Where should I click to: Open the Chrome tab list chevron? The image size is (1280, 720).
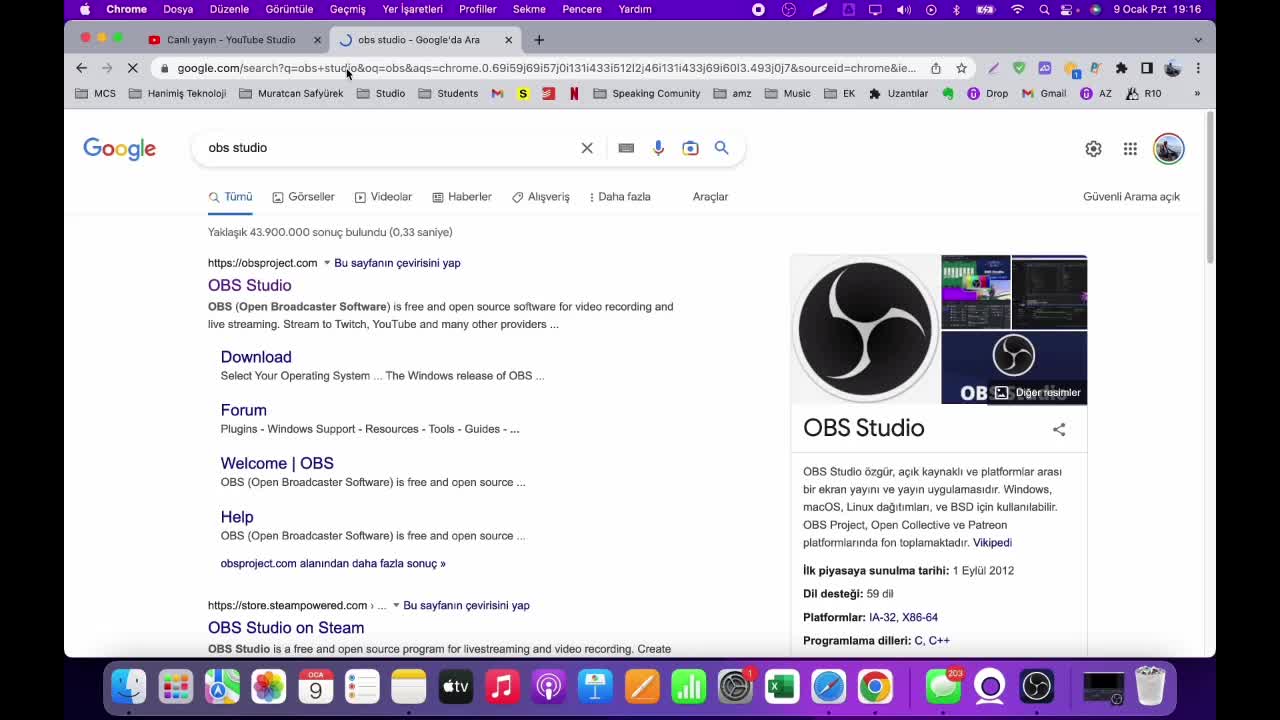1198,40
